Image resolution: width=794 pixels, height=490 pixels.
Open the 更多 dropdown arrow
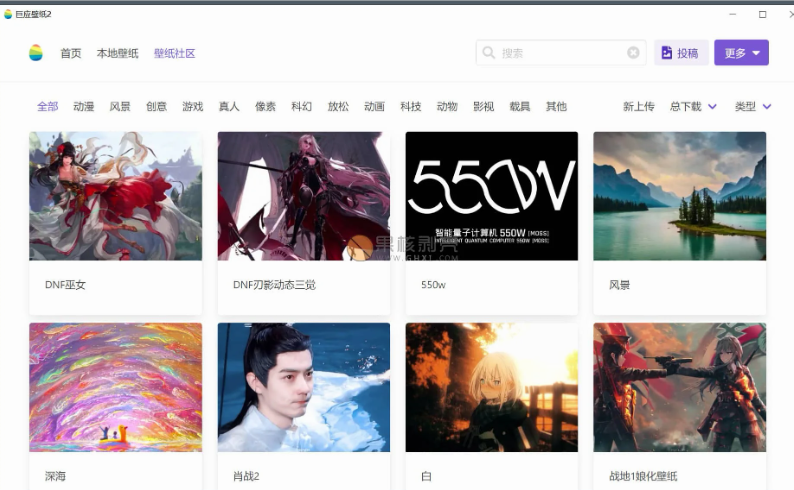tap(756, 53)
